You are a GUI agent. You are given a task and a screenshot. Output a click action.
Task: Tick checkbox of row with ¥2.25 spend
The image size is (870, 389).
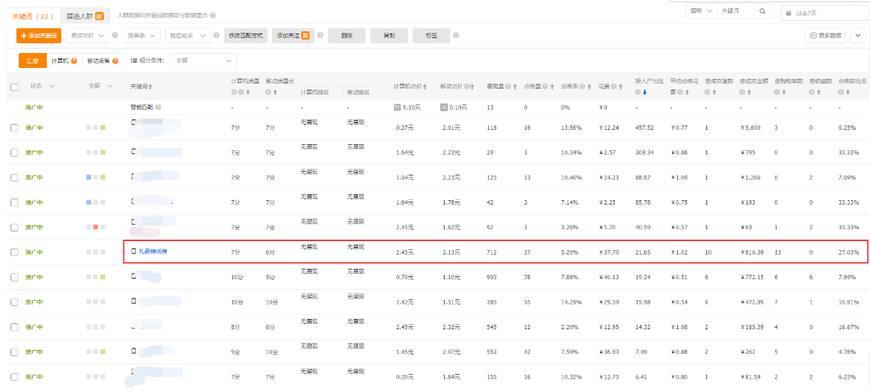[x=14, y=203]
